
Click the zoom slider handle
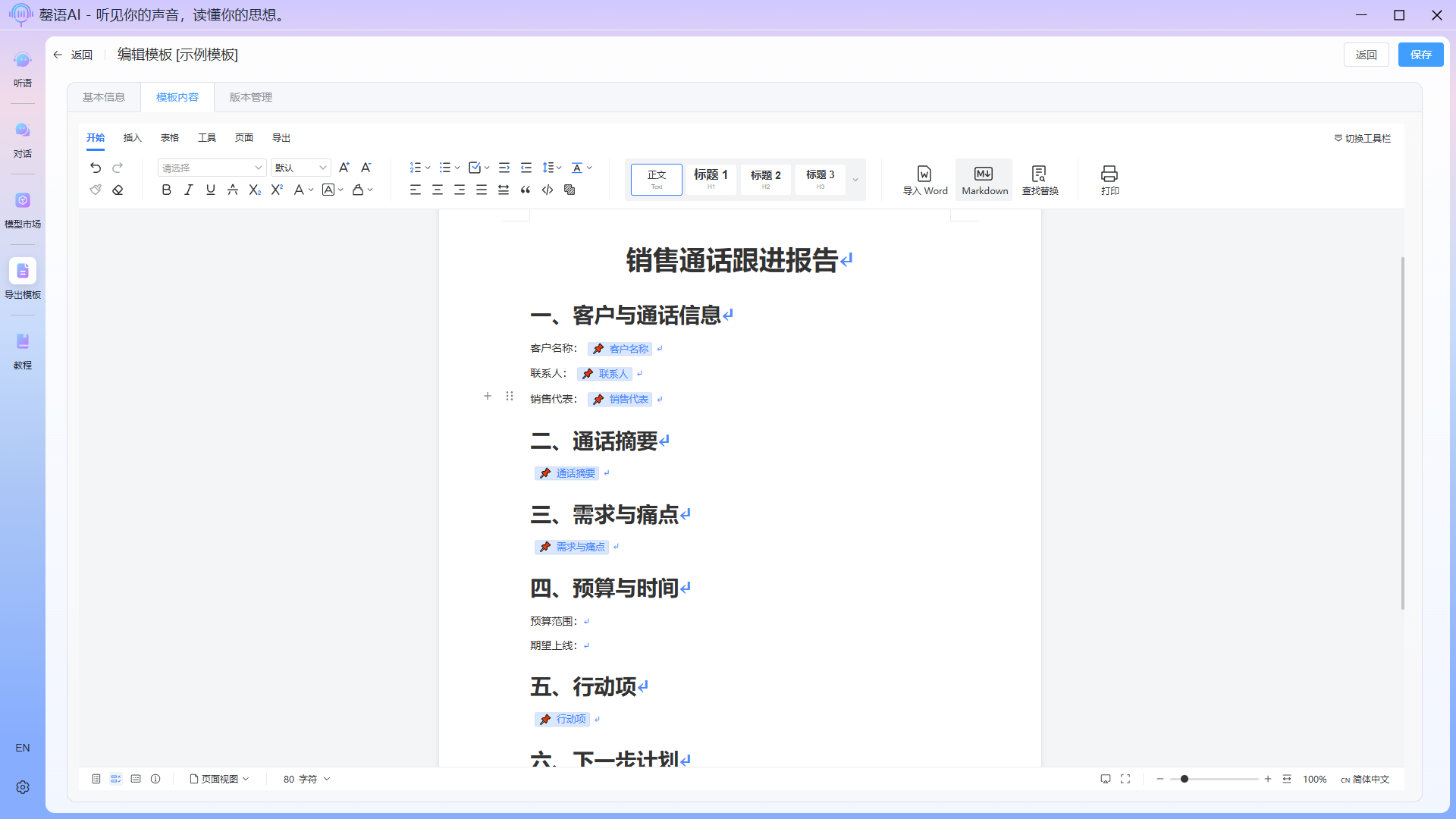coord(1185,779)
